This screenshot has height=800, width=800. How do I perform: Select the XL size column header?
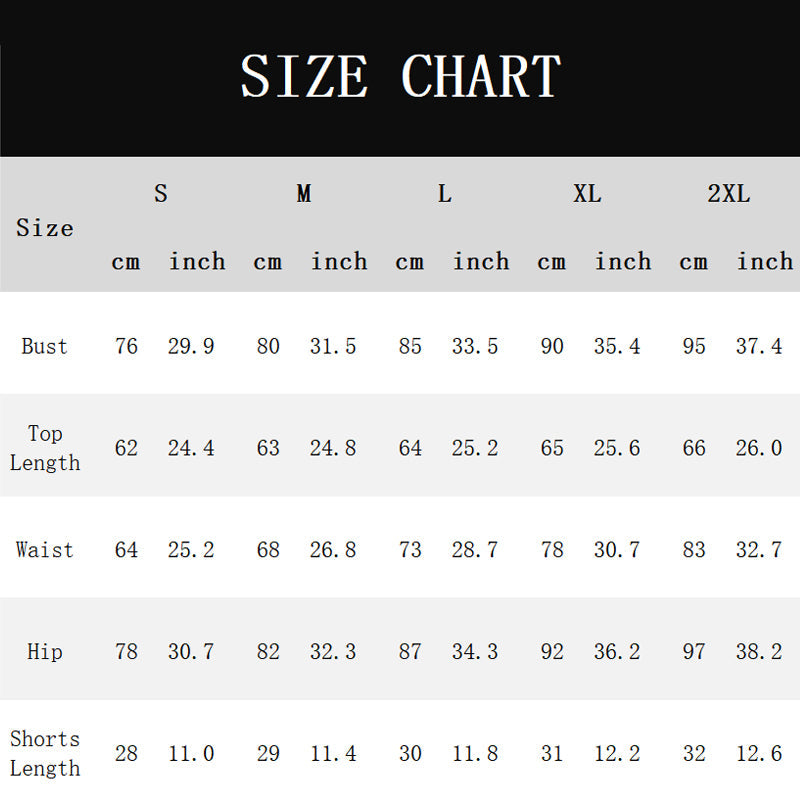[587, 193]
